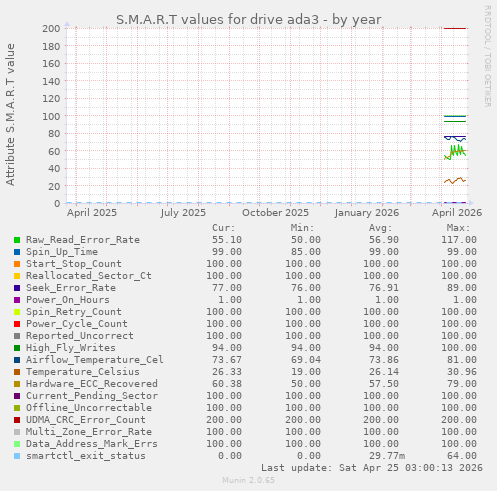Viewport: 497px width, 491px height.
Task: Select the Raw_Read_Error_Rate legend label
Action: click(x=83, y=240)
